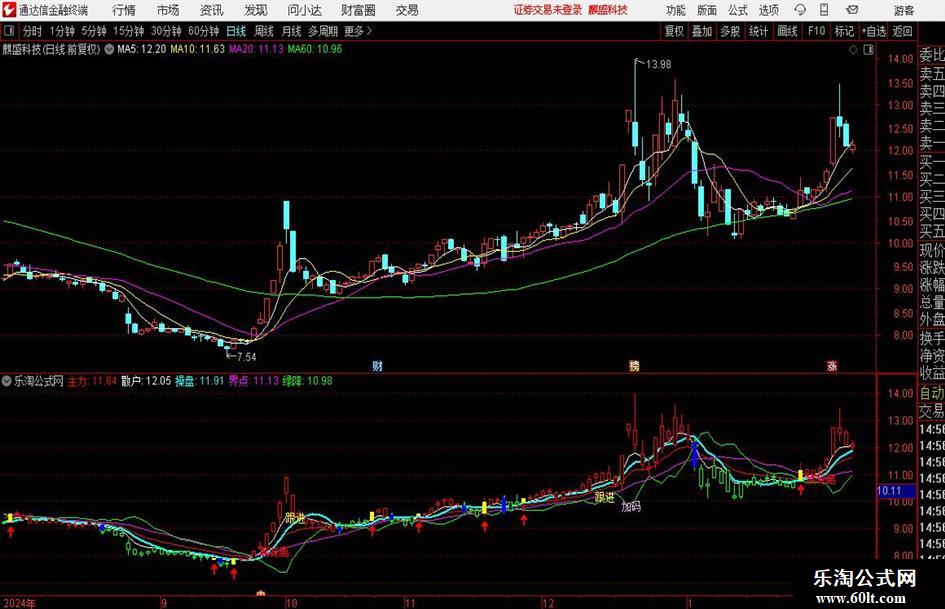Click the 涨 info marker on chart
Viewport: 945px width, 609px height.
(x=832, y=366)
